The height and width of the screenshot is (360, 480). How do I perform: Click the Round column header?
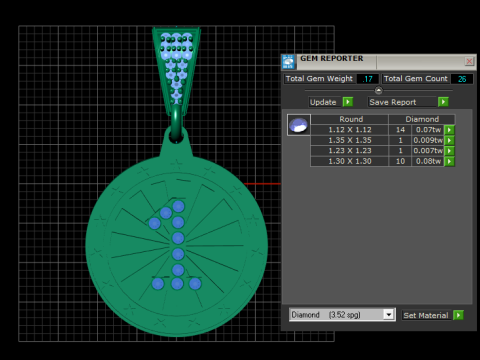(x=350, y=119)
